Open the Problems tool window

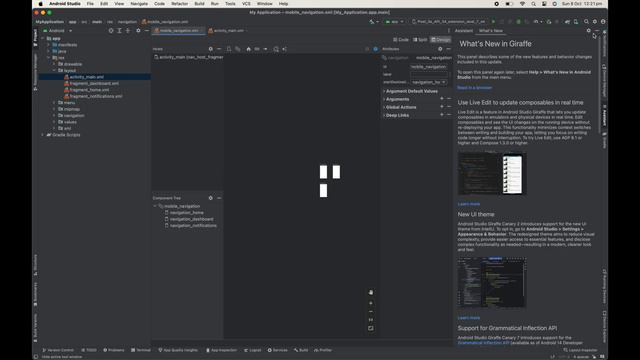point(114,350)
